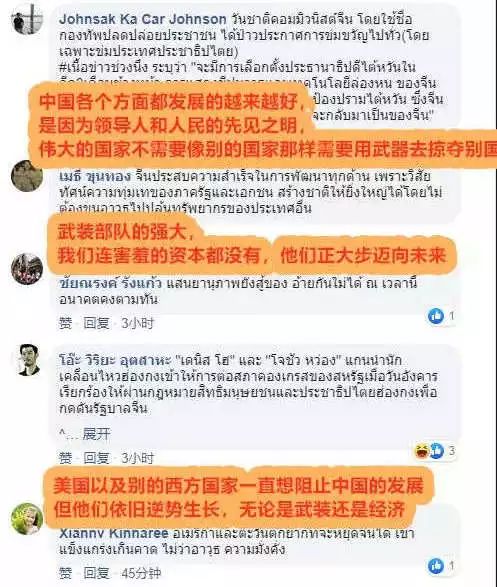Viewport: 497px width, 587px height.
Task: Open Johnsak Ka Car Johnson's profile picture
Action: pyautogui.click(x=27, y=19)
